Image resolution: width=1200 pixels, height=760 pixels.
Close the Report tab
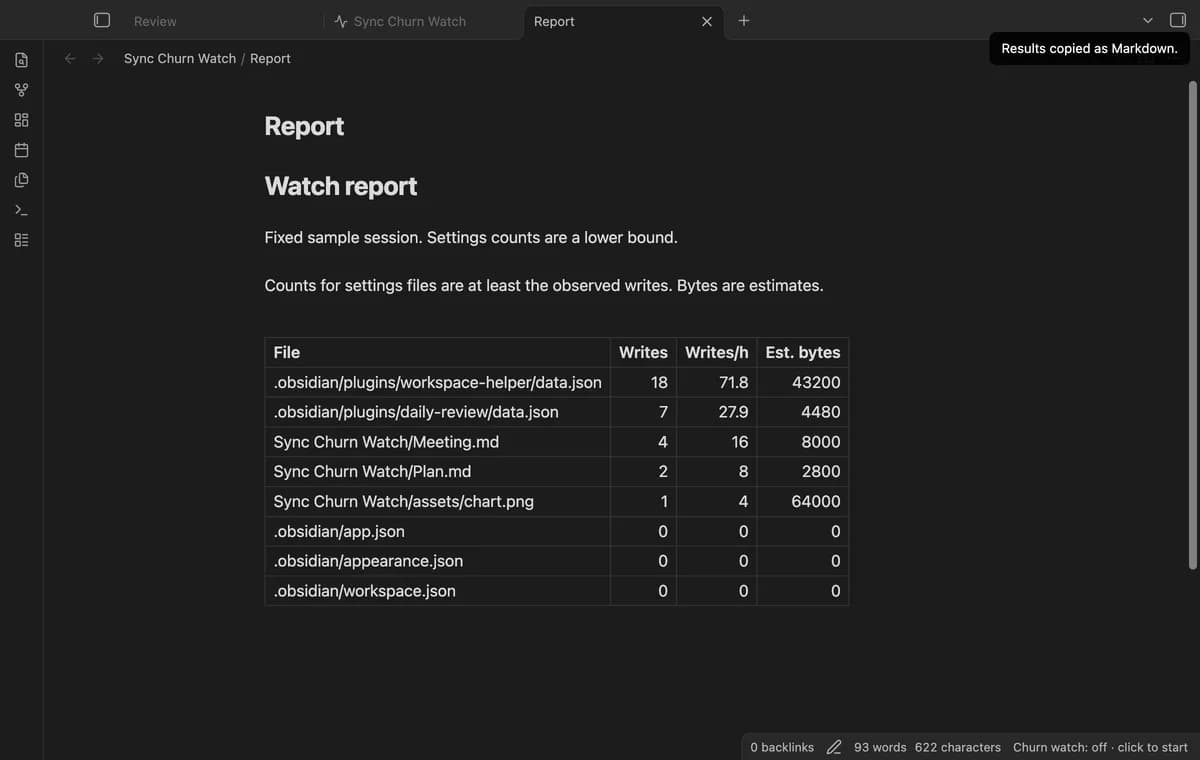[707, 21]
